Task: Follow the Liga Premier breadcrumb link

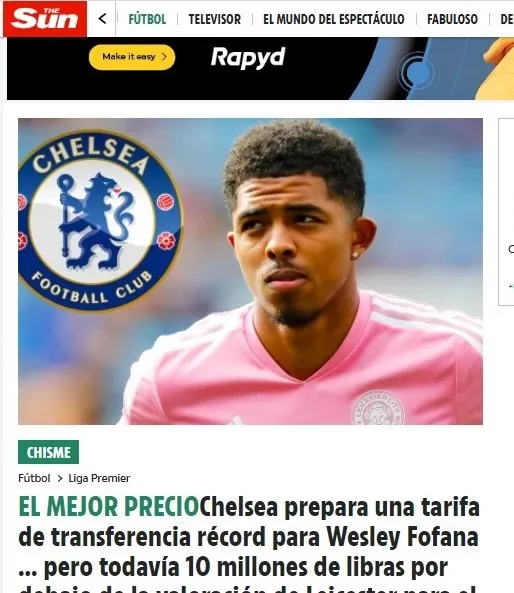Action: (99, 478)
